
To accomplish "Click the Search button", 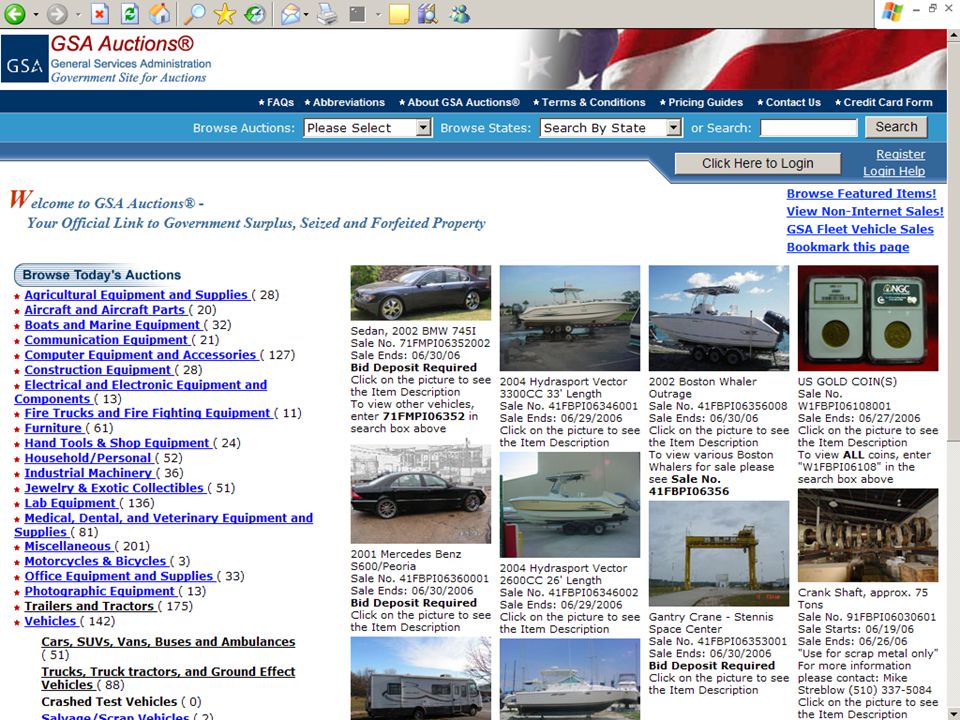I will (x=896, y=127).
